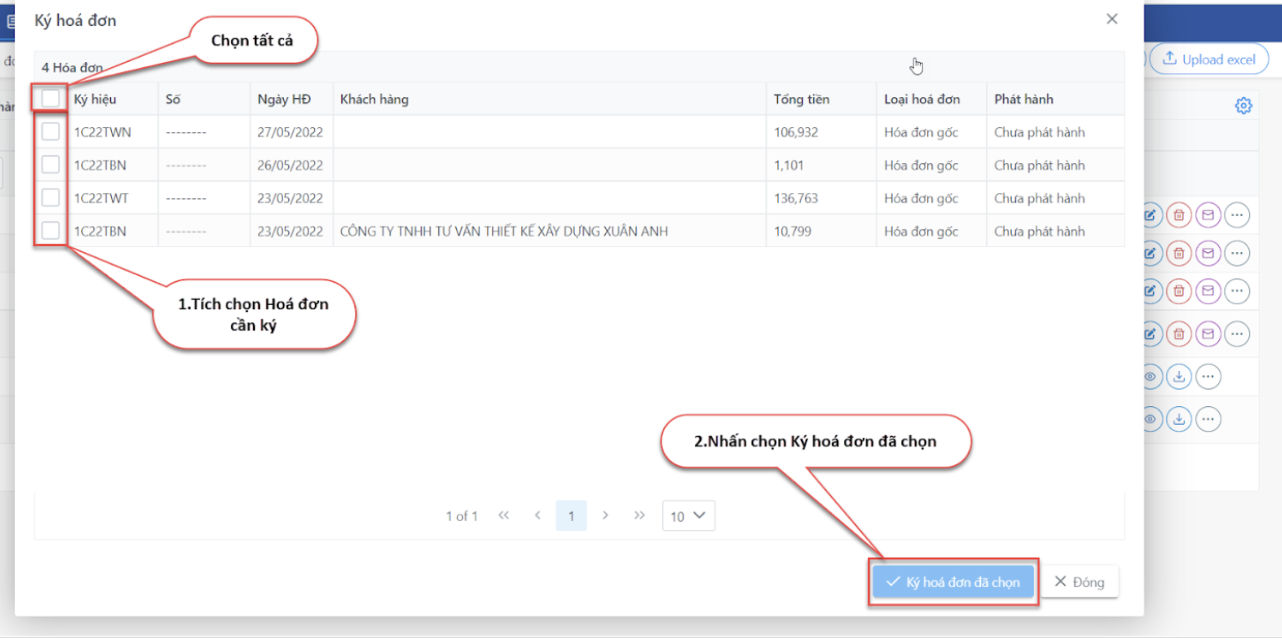Click next page arrow in pagination
This screenshot has height=638, width=1282.
click(606, 516)
